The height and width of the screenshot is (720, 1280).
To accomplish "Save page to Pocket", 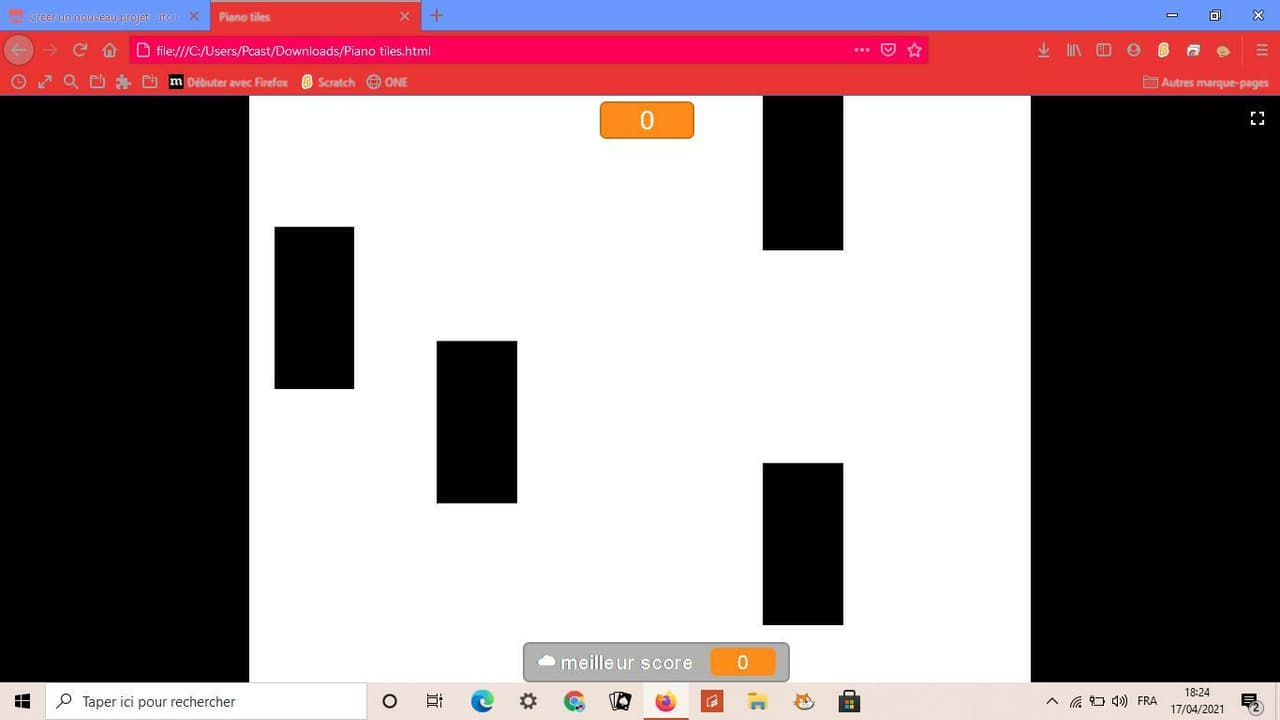I will [888, 50].
